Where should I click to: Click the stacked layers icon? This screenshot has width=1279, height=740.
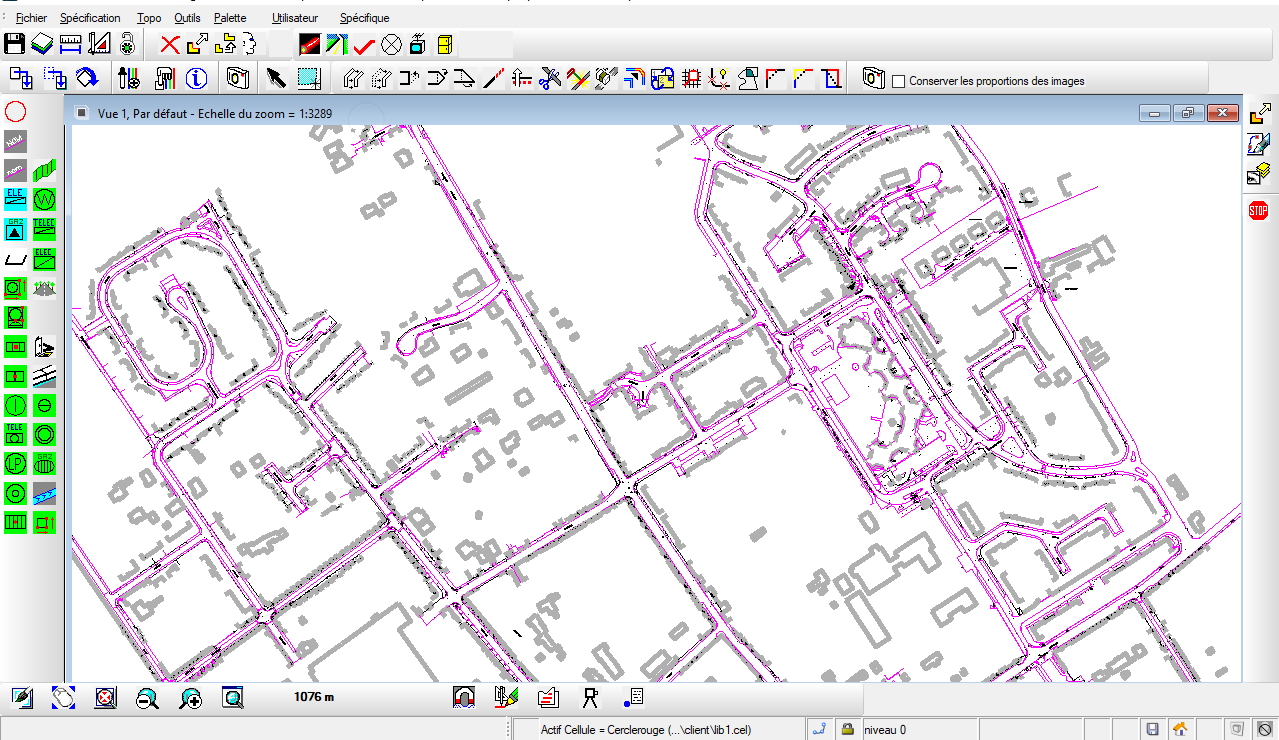[x=41, y=44]
